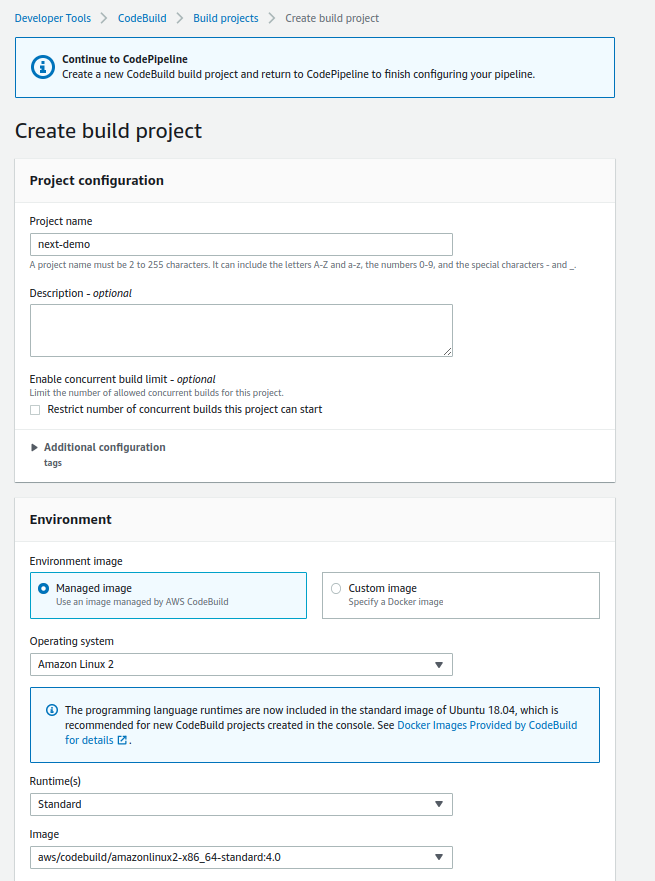
Task: Click Additional configuration disclosure triangle
Action: coord(34,447)
